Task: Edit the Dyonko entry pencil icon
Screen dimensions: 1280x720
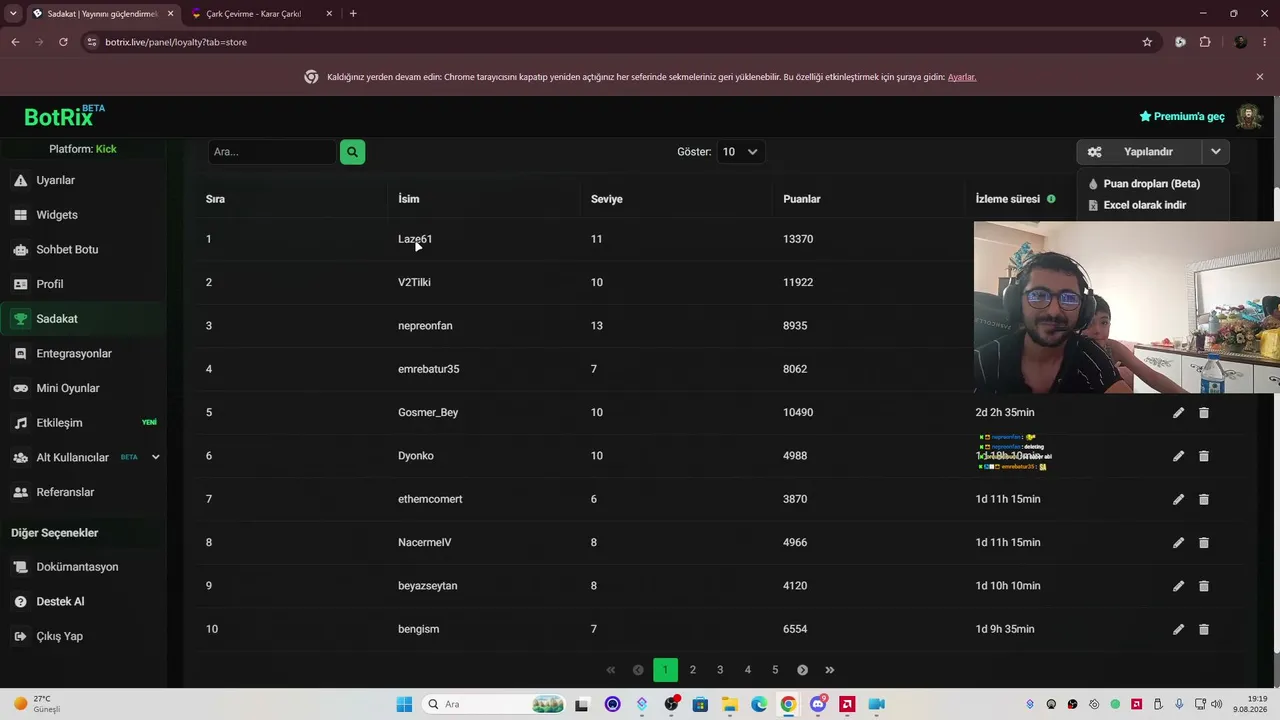Action: tap(1178, 456)
